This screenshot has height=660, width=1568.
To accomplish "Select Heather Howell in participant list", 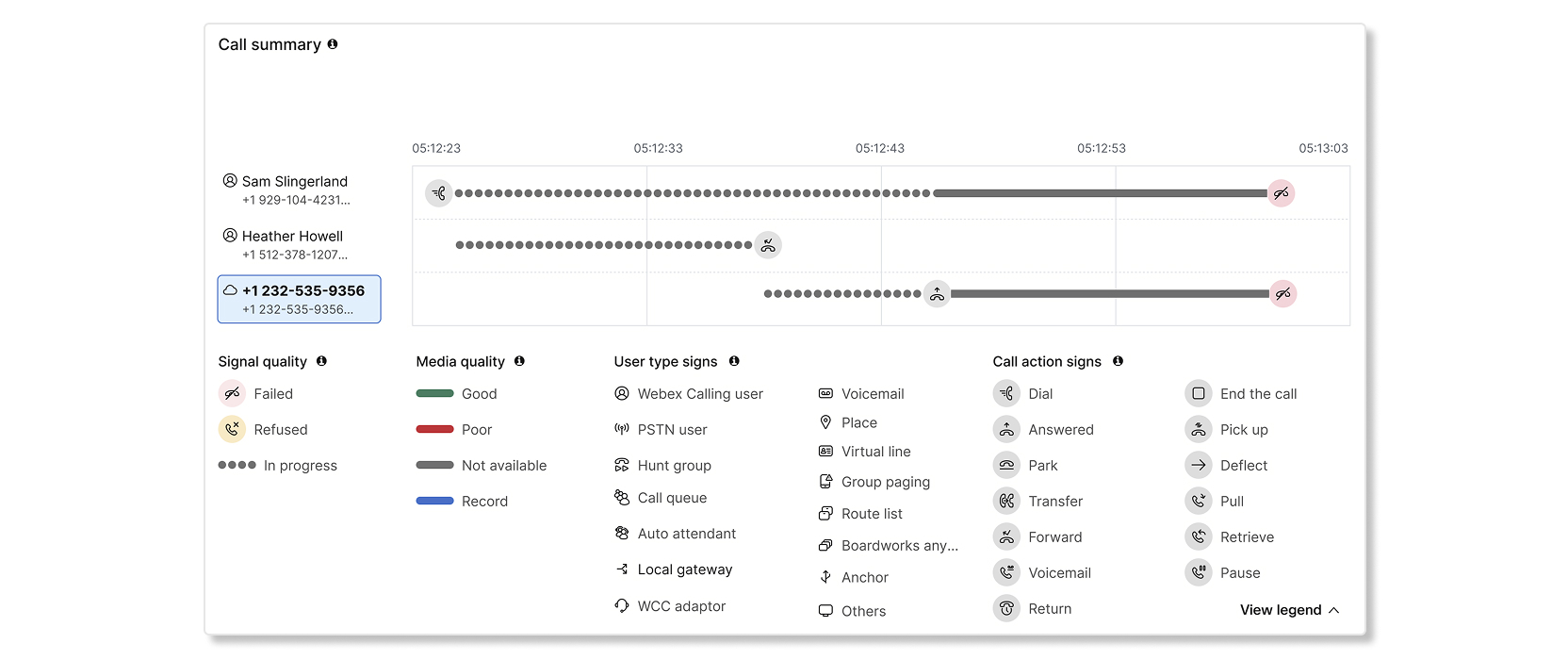I will (x=292, y=237).
